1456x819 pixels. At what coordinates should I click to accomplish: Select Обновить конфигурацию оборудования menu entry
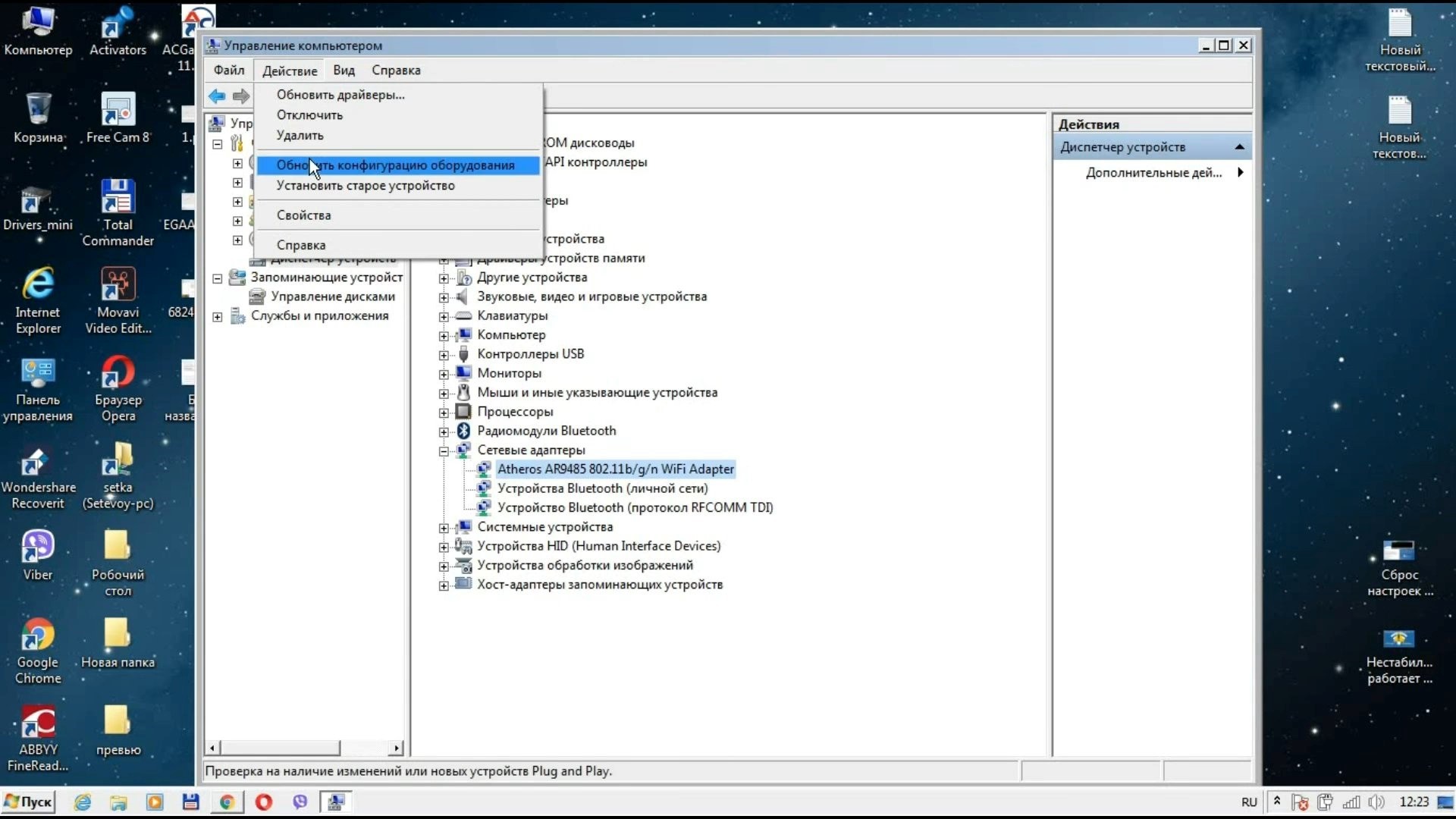395,165
